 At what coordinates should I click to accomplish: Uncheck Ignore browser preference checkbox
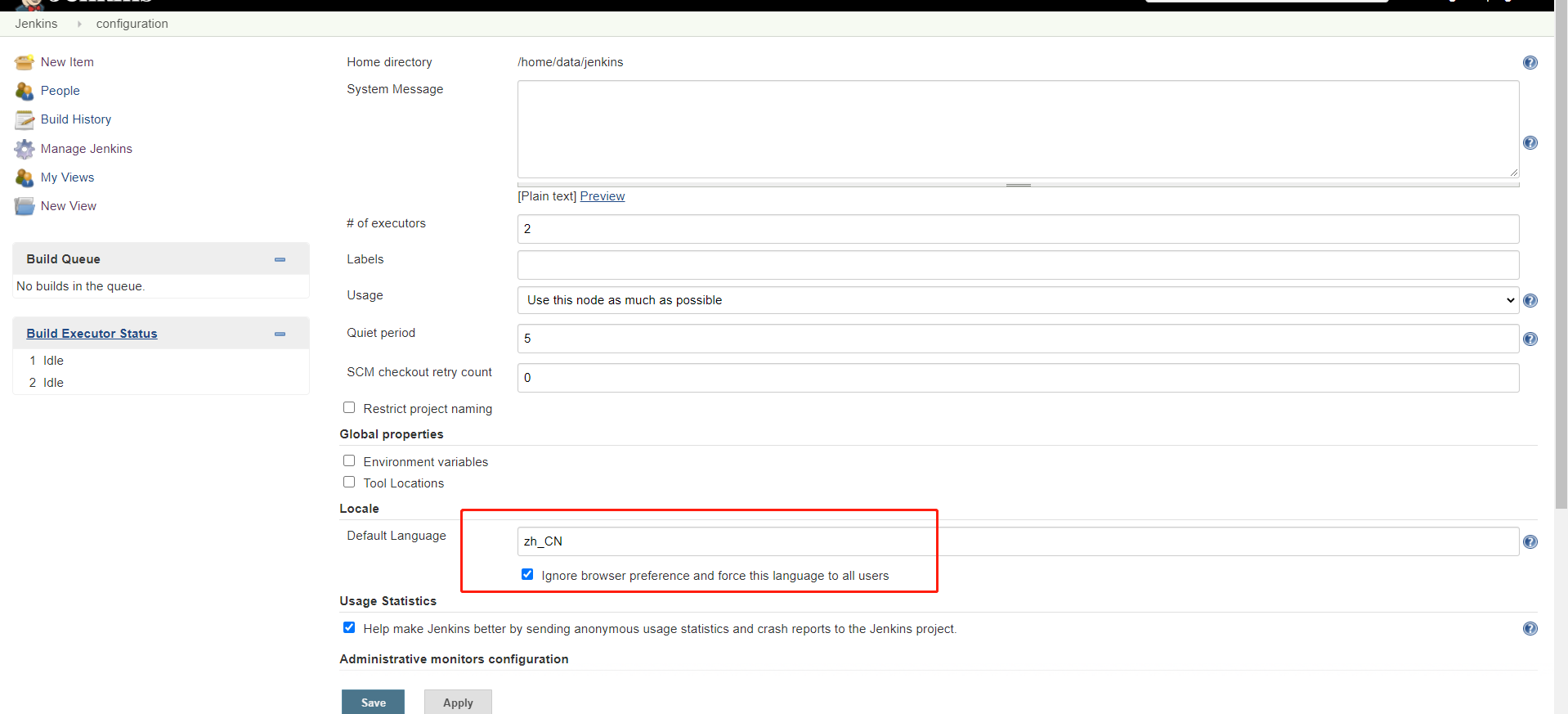click(527, 574)
